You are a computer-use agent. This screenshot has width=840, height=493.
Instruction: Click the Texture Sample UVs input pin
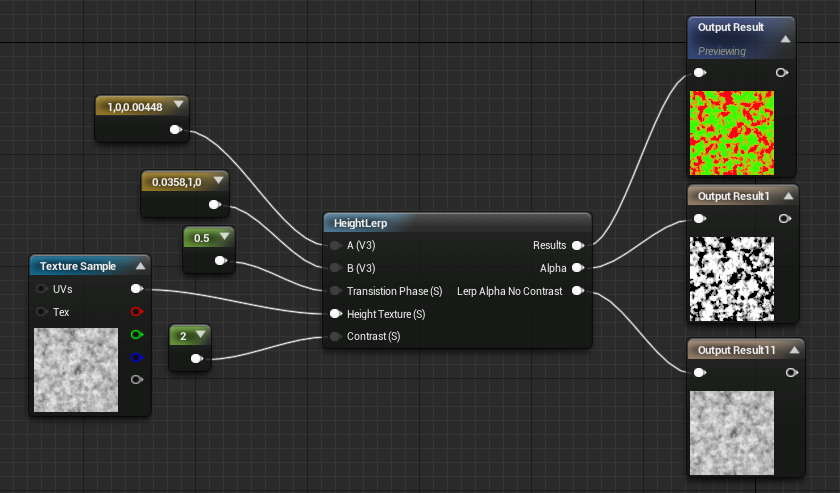(42, 289)
